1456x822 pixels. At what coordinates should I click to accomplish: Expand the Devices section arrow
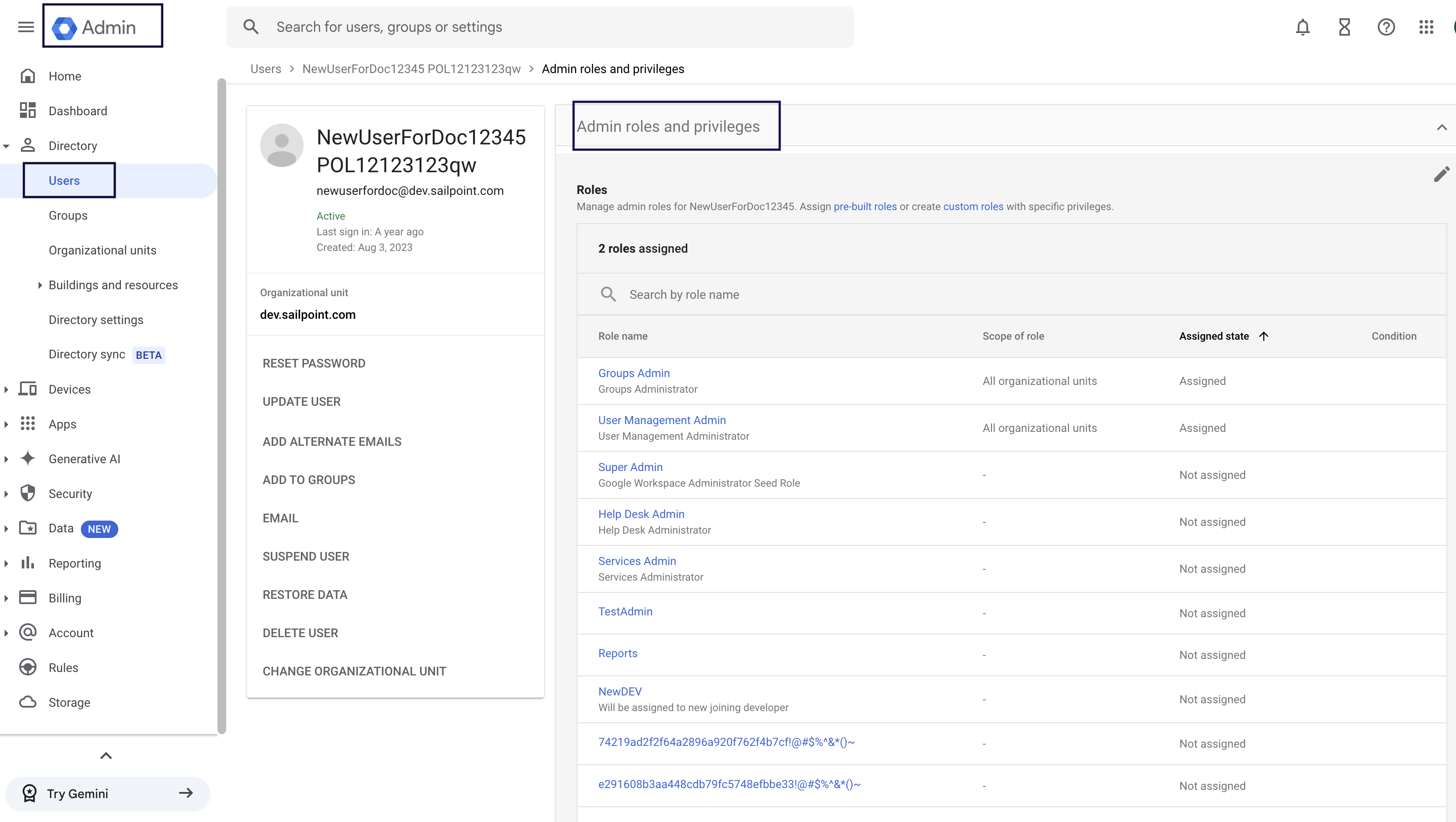(6, 390)
